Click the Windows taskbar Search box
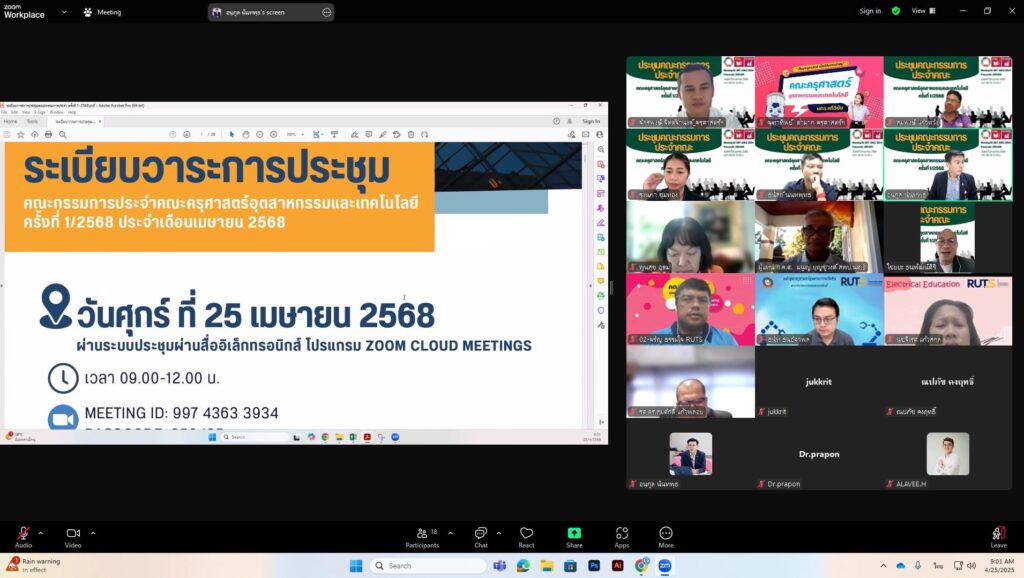 [428, 566]
